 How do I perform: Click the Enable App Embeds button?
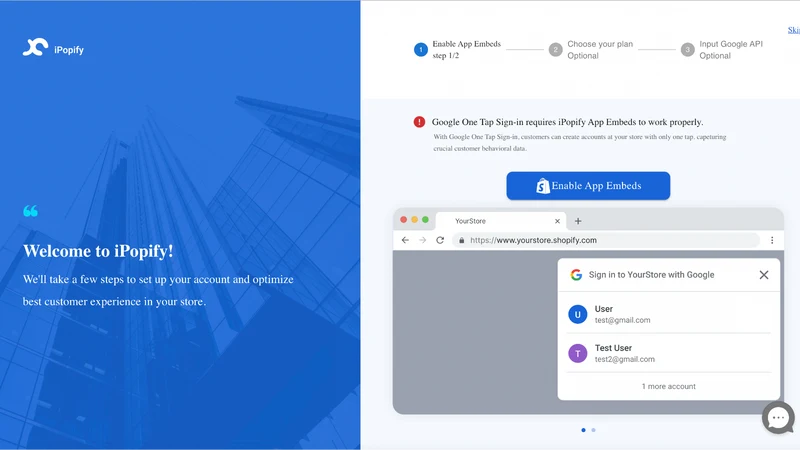coord(588,186)
